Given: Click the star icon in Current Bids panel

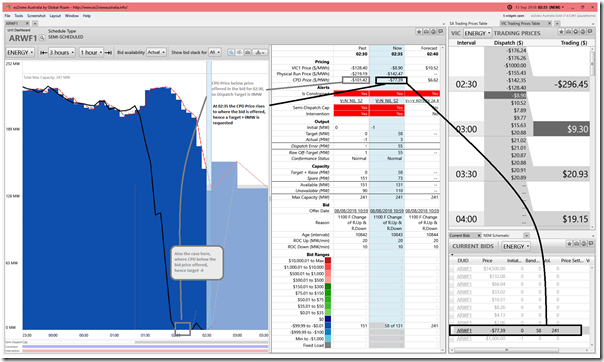Looking at the screenshot, I should click(569, 244).
